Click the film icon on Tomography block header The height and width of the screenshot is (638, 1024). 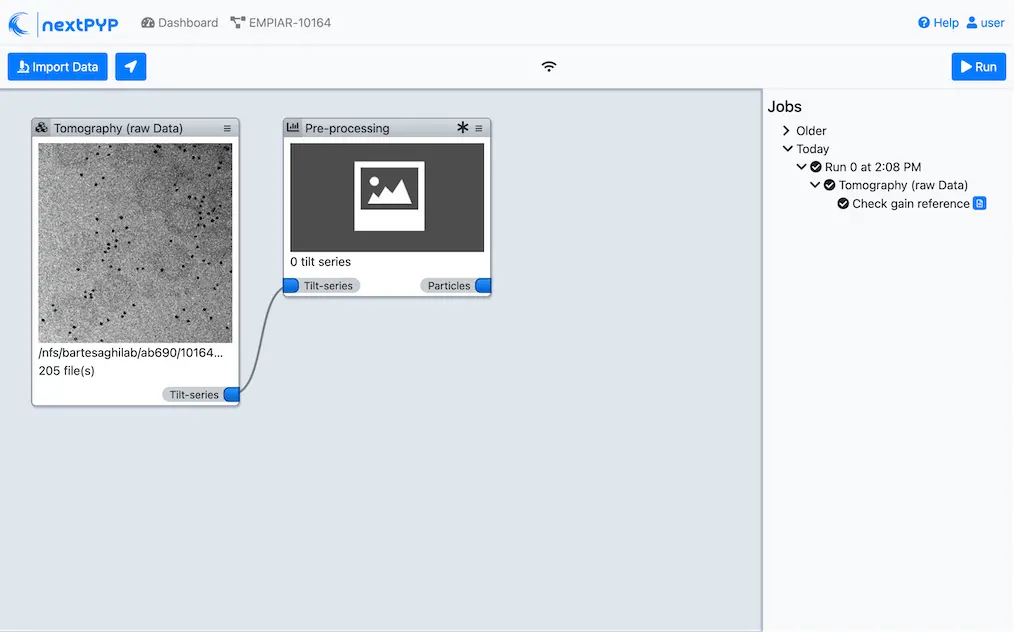click(42, 128)
